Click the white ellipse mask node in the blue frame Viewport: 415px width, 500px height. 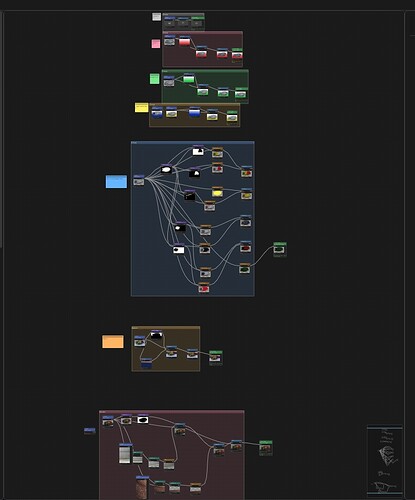click(x=166, y=169)
